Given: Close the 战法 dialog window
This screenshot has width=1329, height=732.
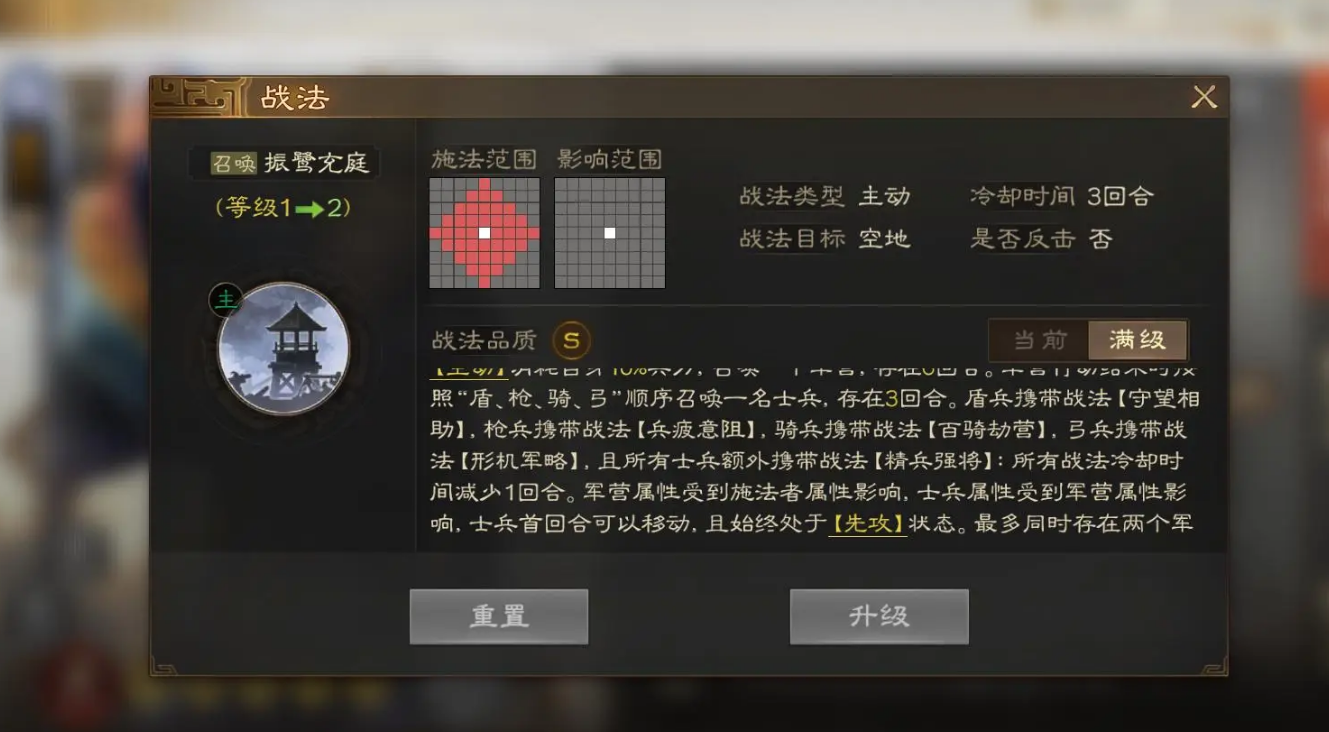Looking at the screenshot, I should coord(1204,97).
